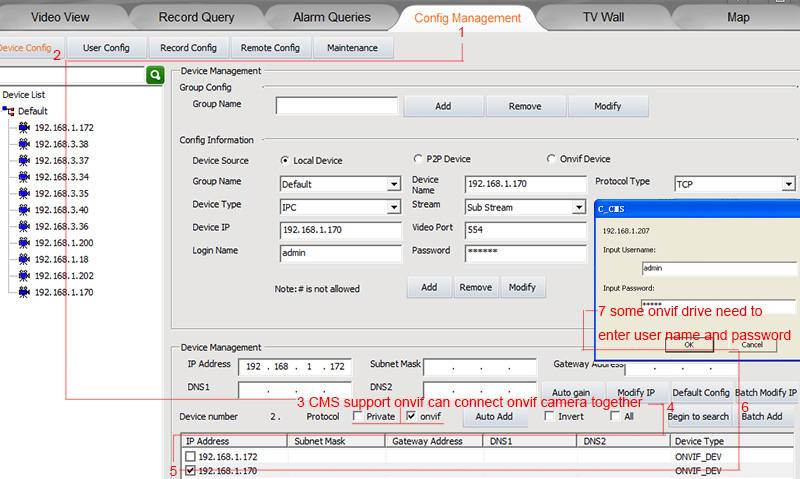
Task: Tick the checkbox for row 192.168.1.172
Action: [190, 456]
